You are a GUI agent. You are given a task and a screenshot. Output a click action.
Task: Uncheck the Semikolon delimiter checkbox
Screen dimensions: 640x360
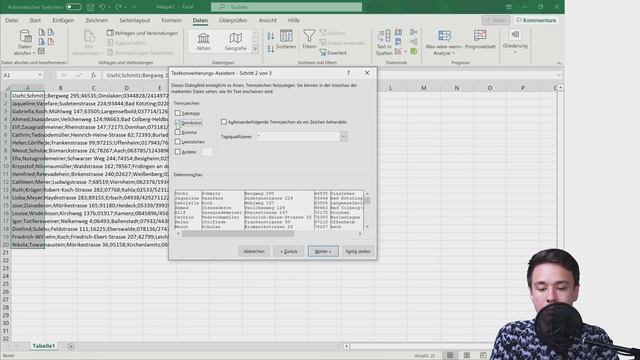[178, 122]
